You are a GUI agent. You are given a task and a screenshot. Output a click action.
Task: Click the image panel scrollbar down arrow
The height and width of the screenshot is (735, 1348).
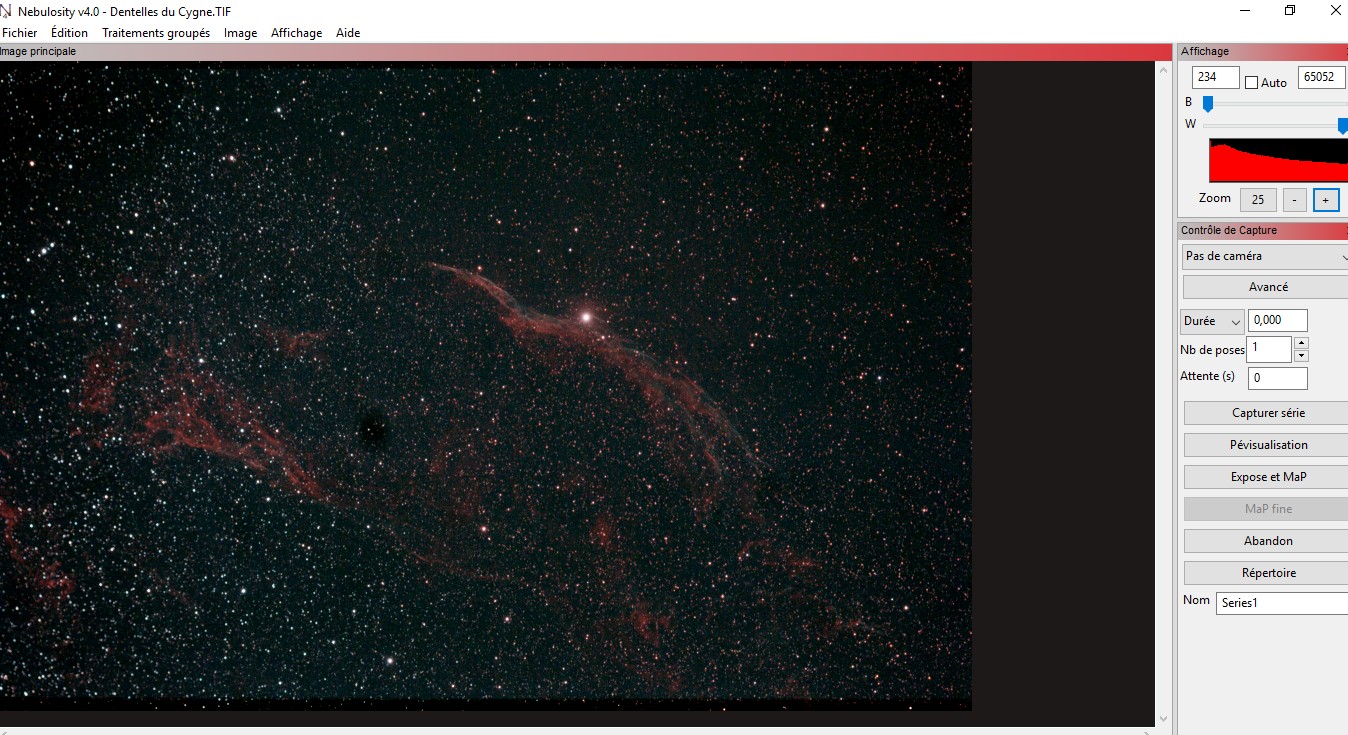(1164, 718)
